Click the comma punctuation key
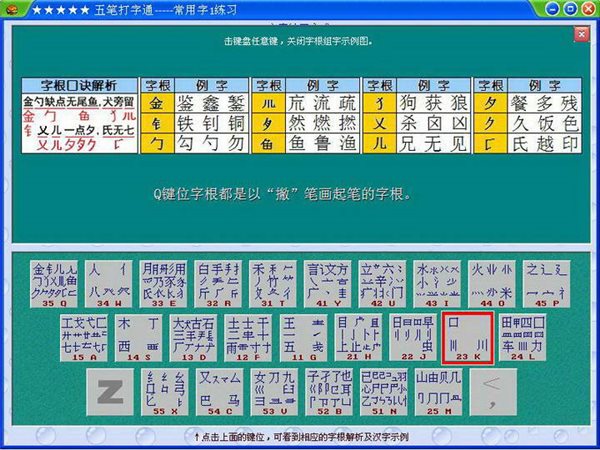This screenshot has height=450, width=600. pos(493,392)
